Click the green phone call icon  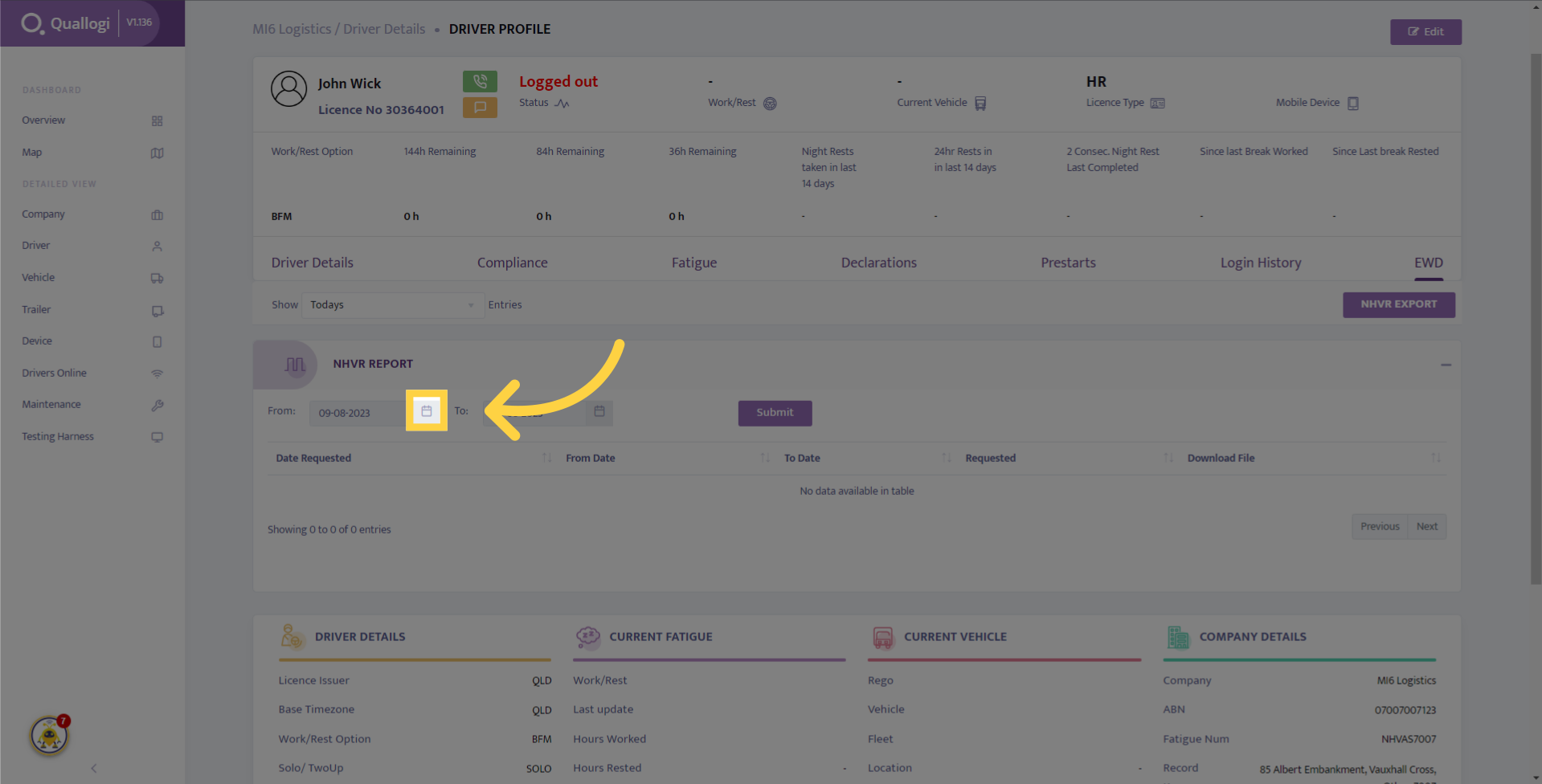click(x=480, y=81)
